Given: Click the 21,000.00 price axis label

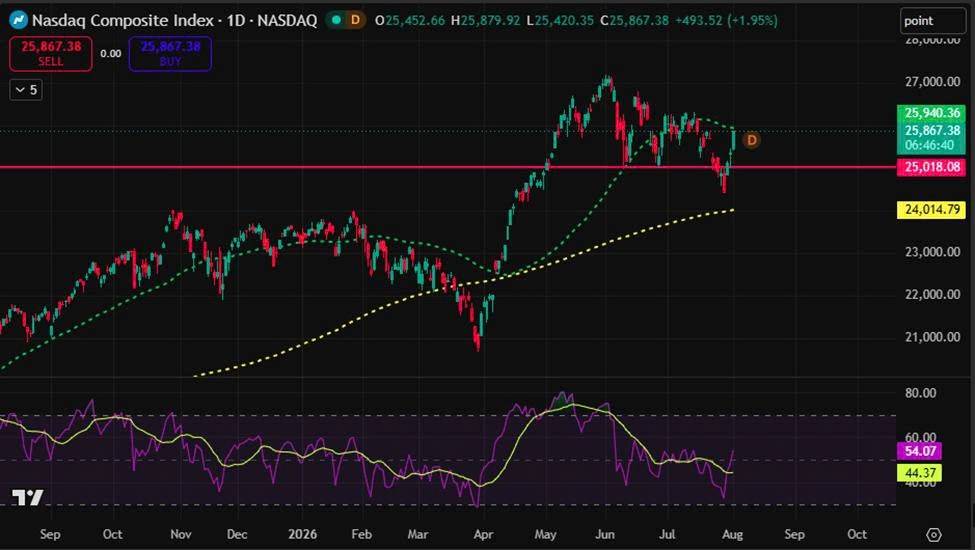Looking at the screenshot, I should pos(932,337).
